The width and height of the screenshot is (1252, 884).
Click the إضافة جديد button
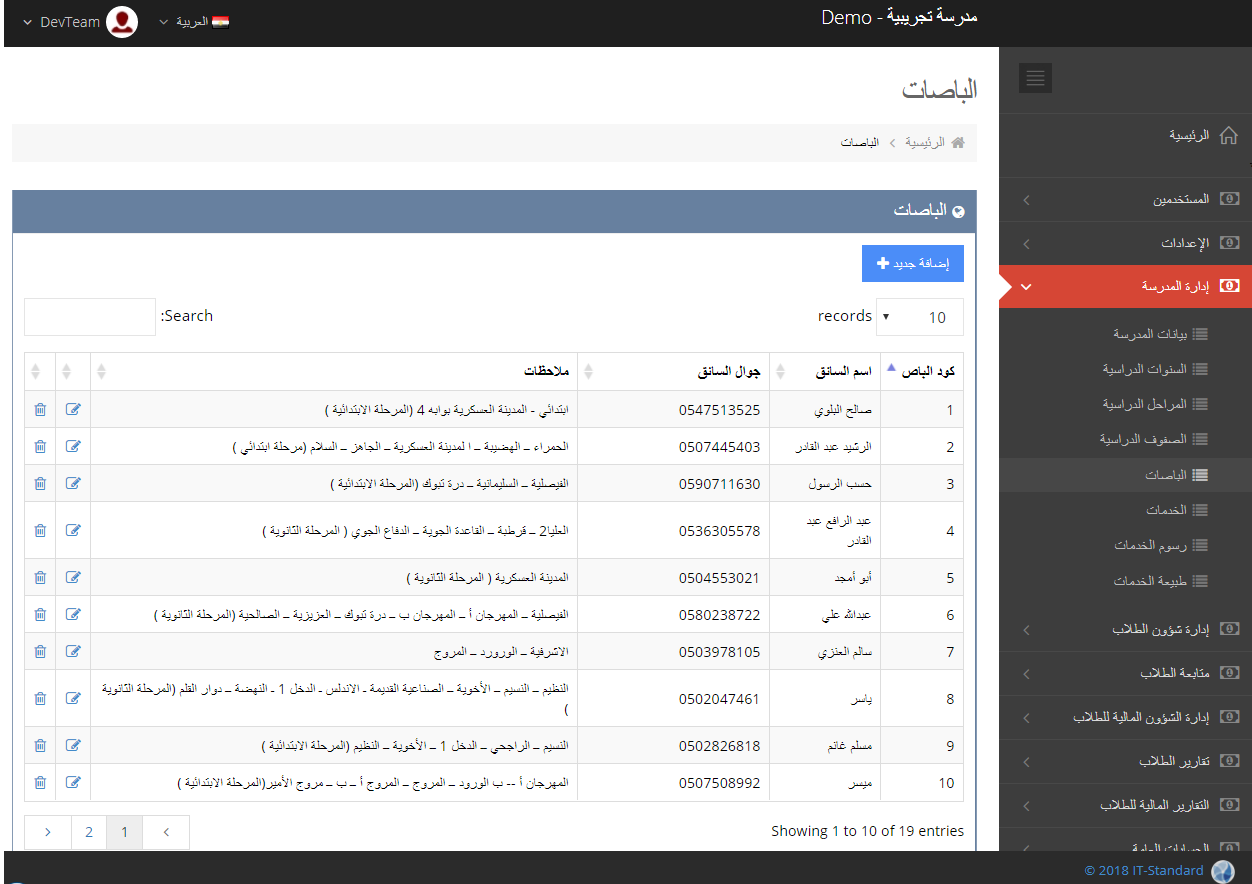(x=912, y=263)
